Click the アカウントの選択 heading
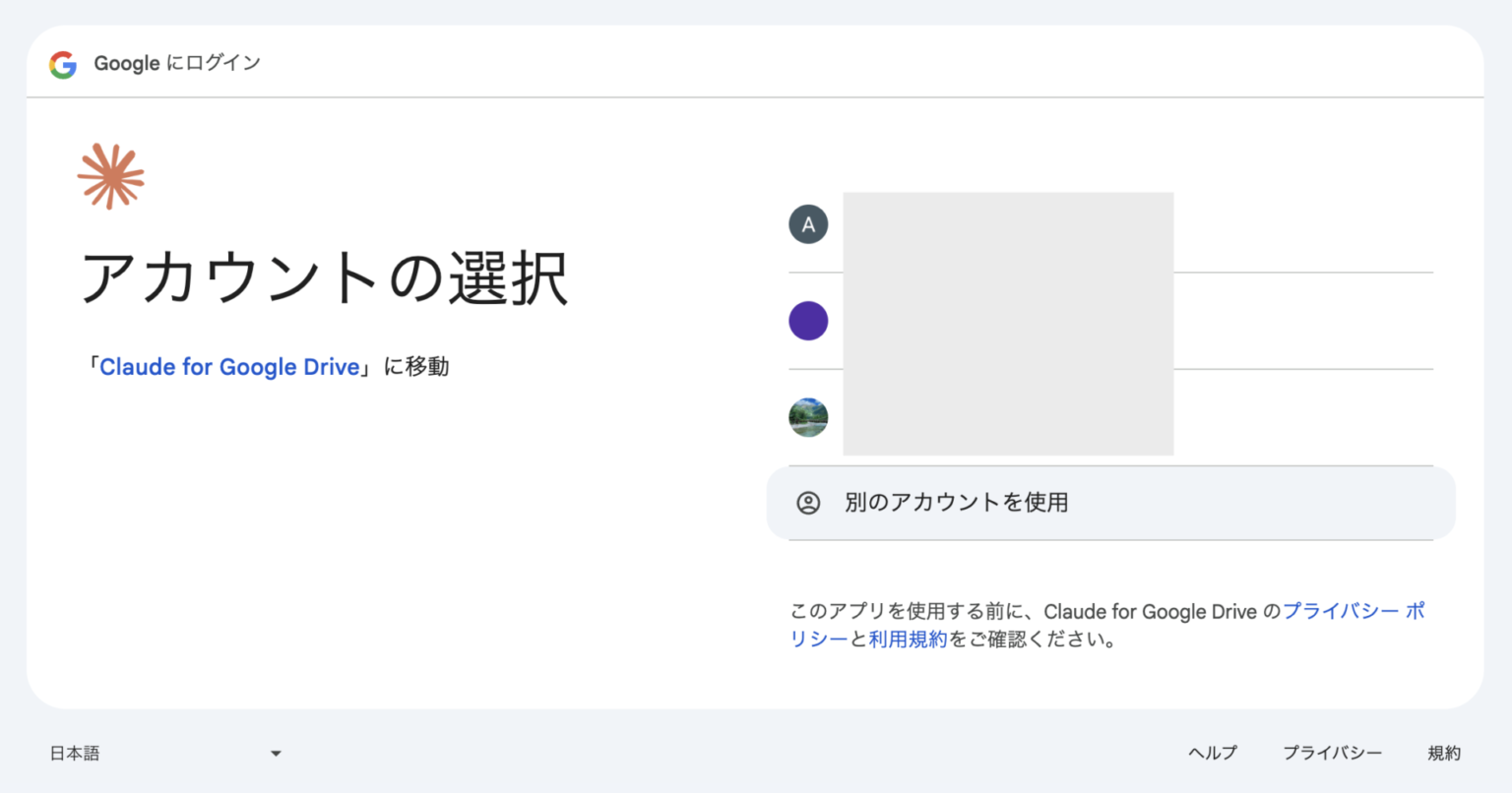This screenshot has height=793, width=1512. (x=324, y=278)
